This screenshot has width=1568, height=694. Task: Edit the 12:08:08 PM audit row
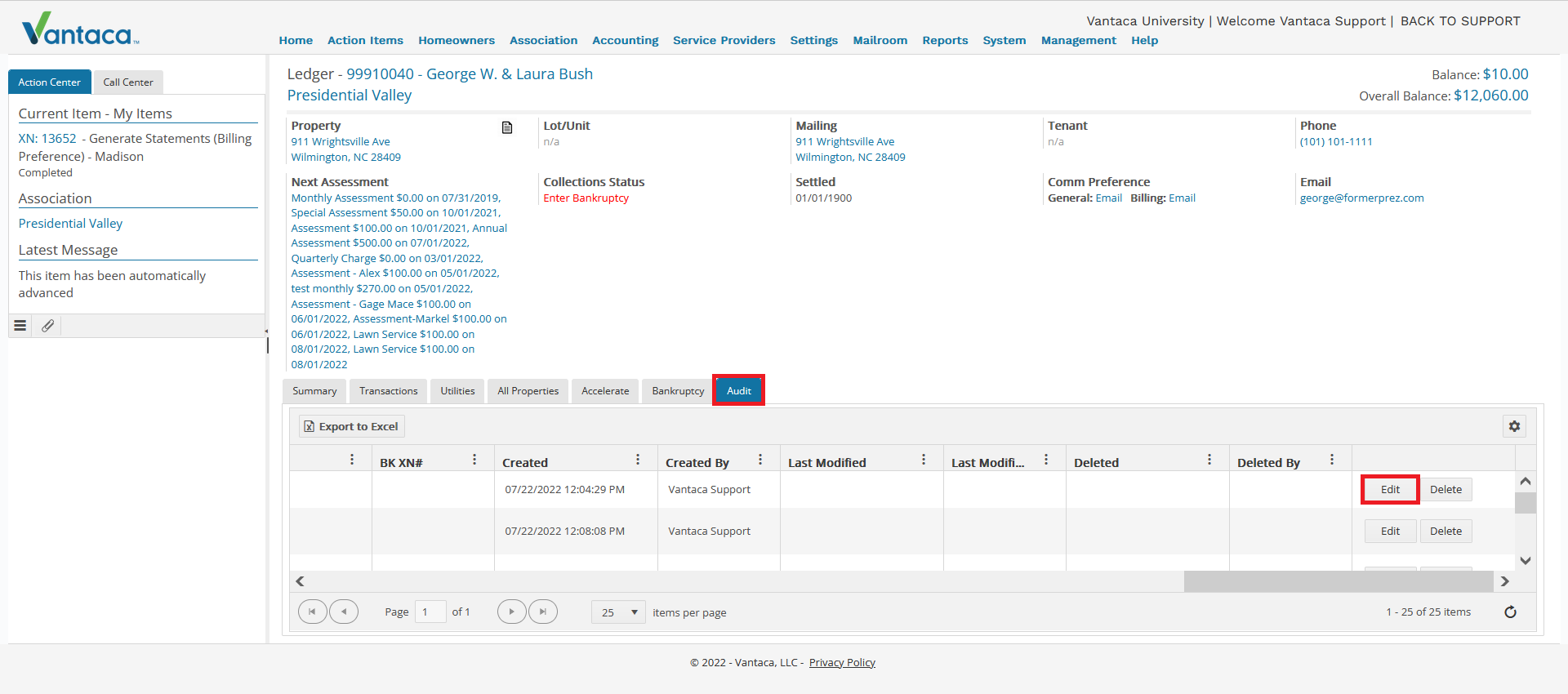click(x=1390, y=532)
